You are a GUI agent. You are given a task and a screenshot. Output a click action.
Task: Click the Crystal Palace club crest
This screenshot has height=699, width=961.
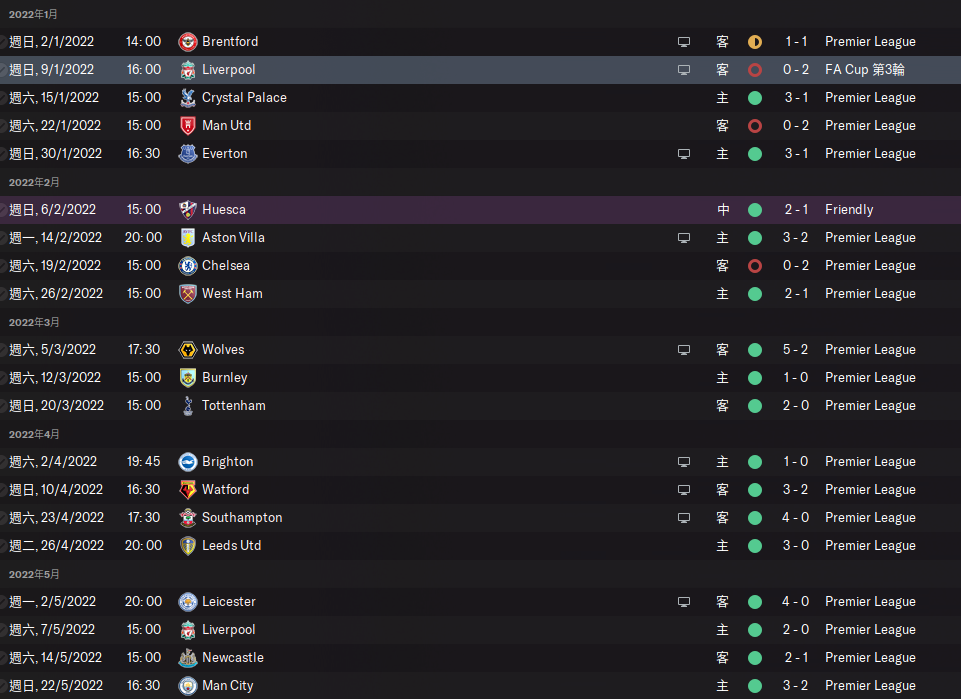tap(188, 97)
